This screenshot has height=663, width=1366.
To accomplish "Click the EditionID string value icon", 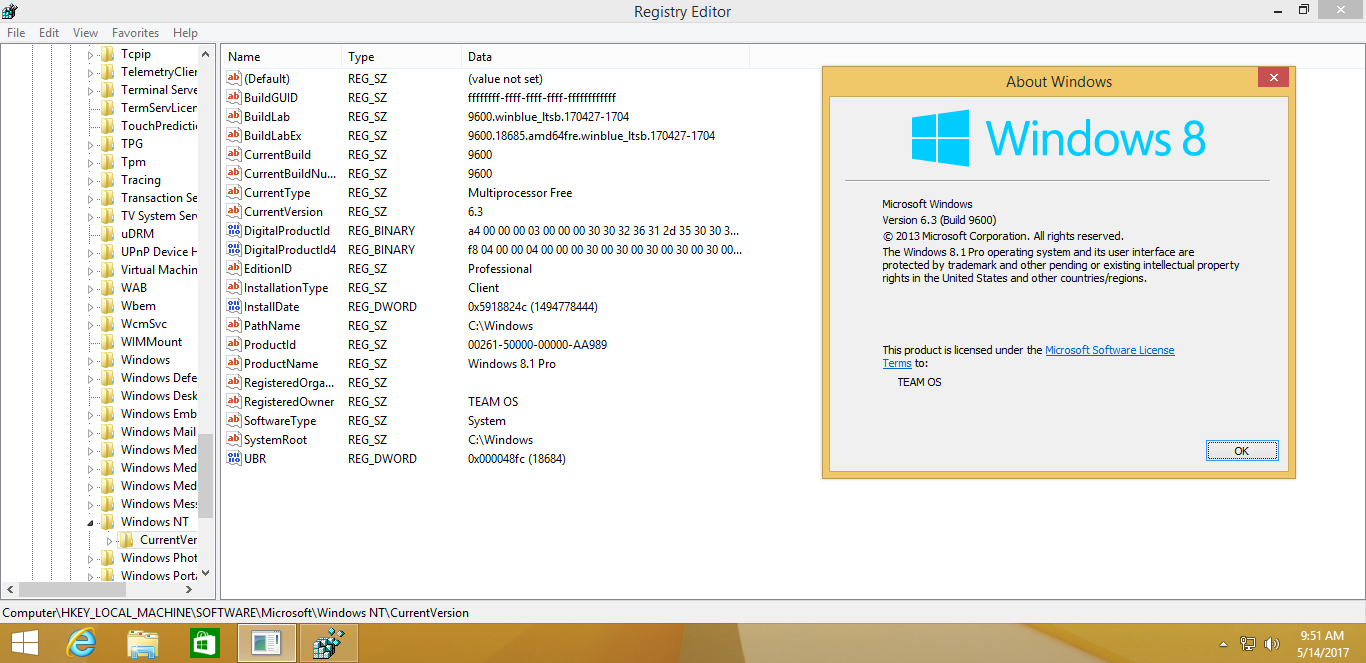I will point(234,269).
